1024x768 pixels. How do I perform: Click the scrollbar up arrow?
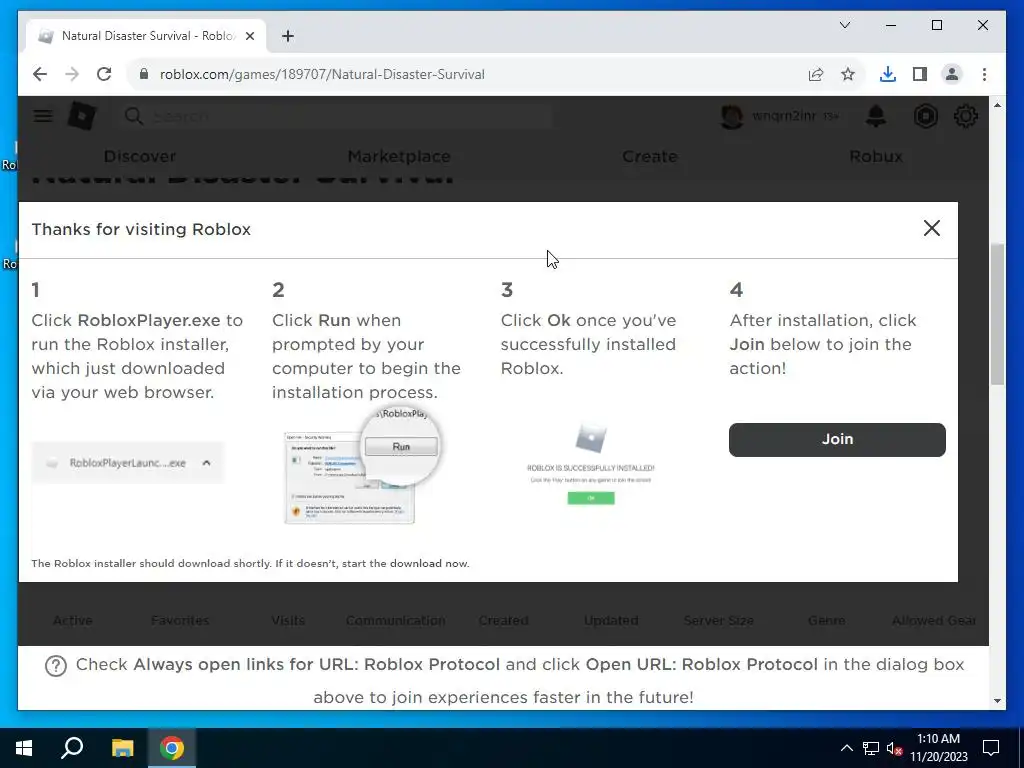pos(997,105)
